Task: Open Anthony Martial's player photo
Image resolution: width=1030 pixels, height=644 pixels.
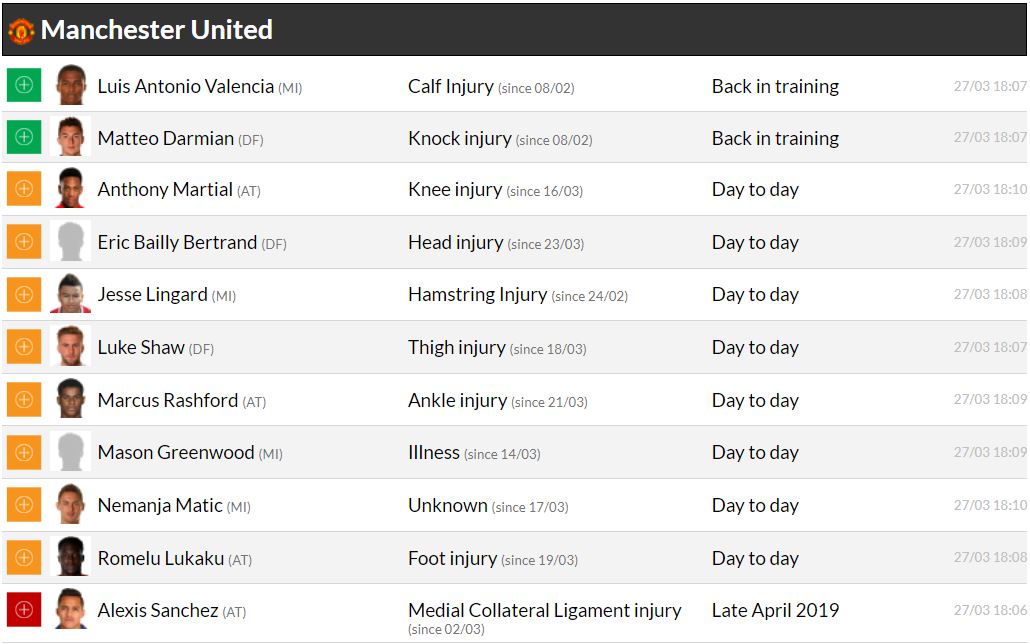Action: (70, 189)
